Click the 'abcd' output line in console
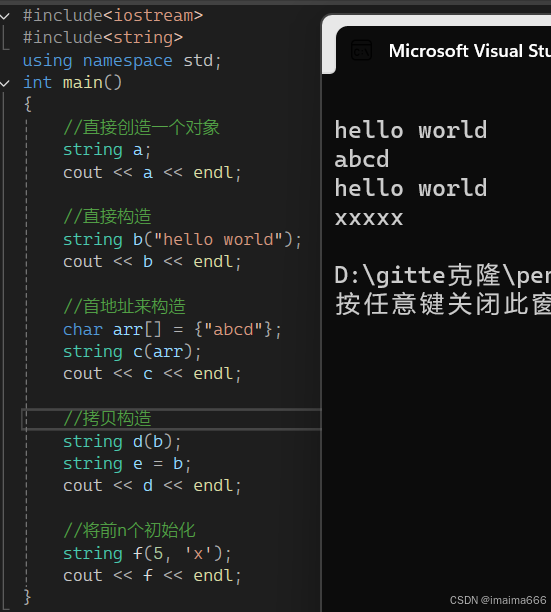 (x=362, y=159)
